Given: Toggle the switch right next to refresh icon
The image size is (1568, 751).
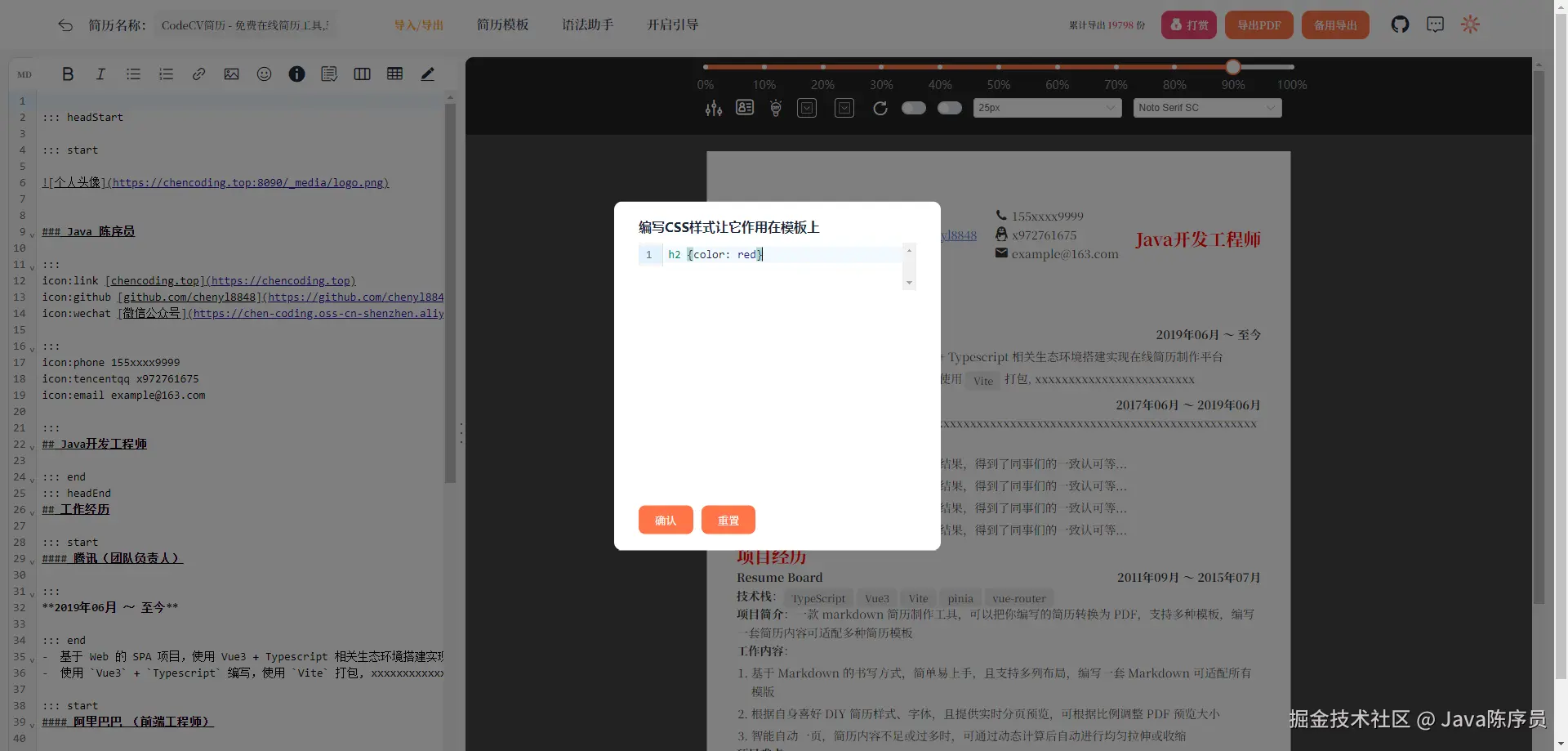Looking at the screenshot, I should click(914, 108).
